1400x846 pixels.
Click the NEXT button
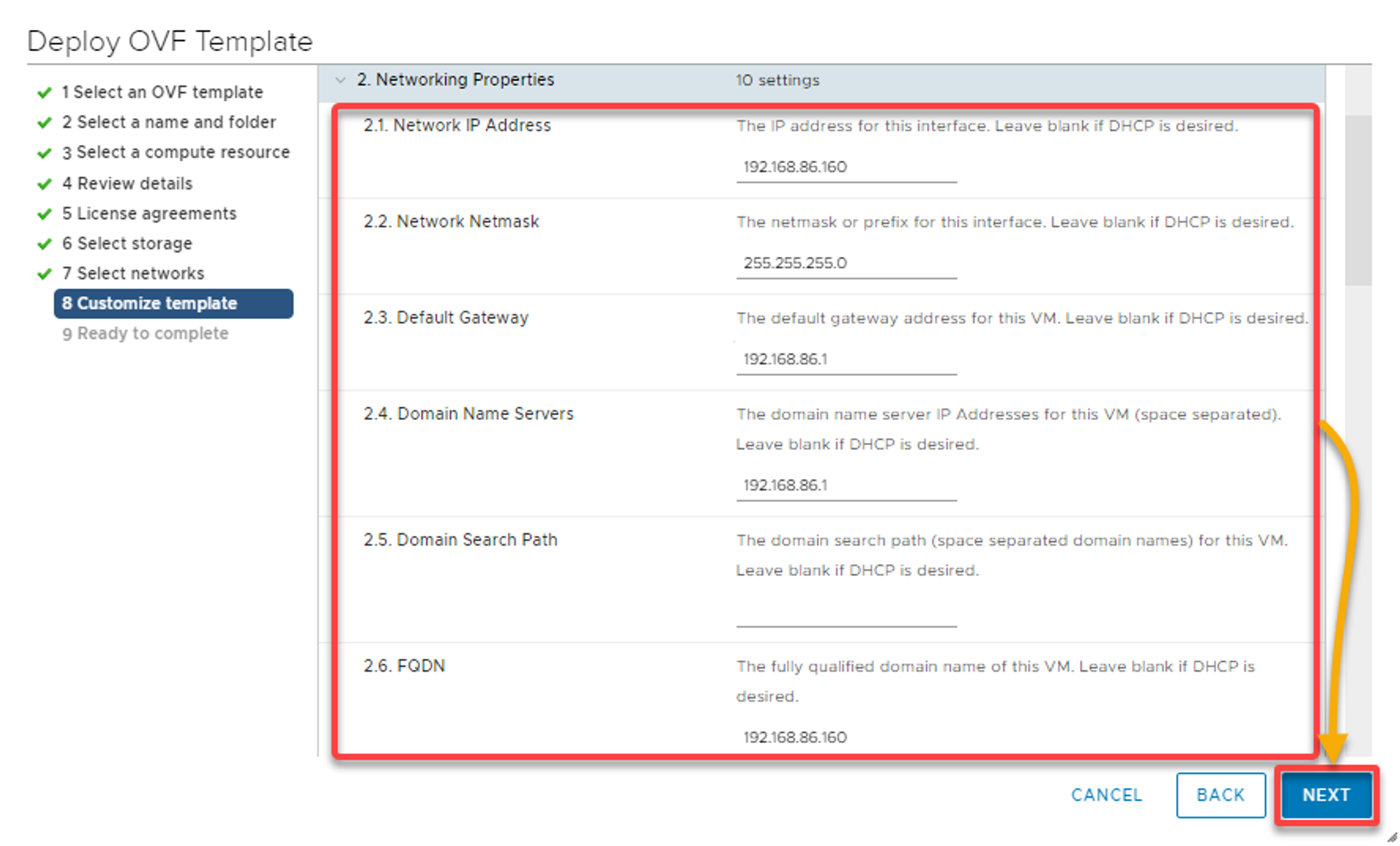click(1326, 795)
